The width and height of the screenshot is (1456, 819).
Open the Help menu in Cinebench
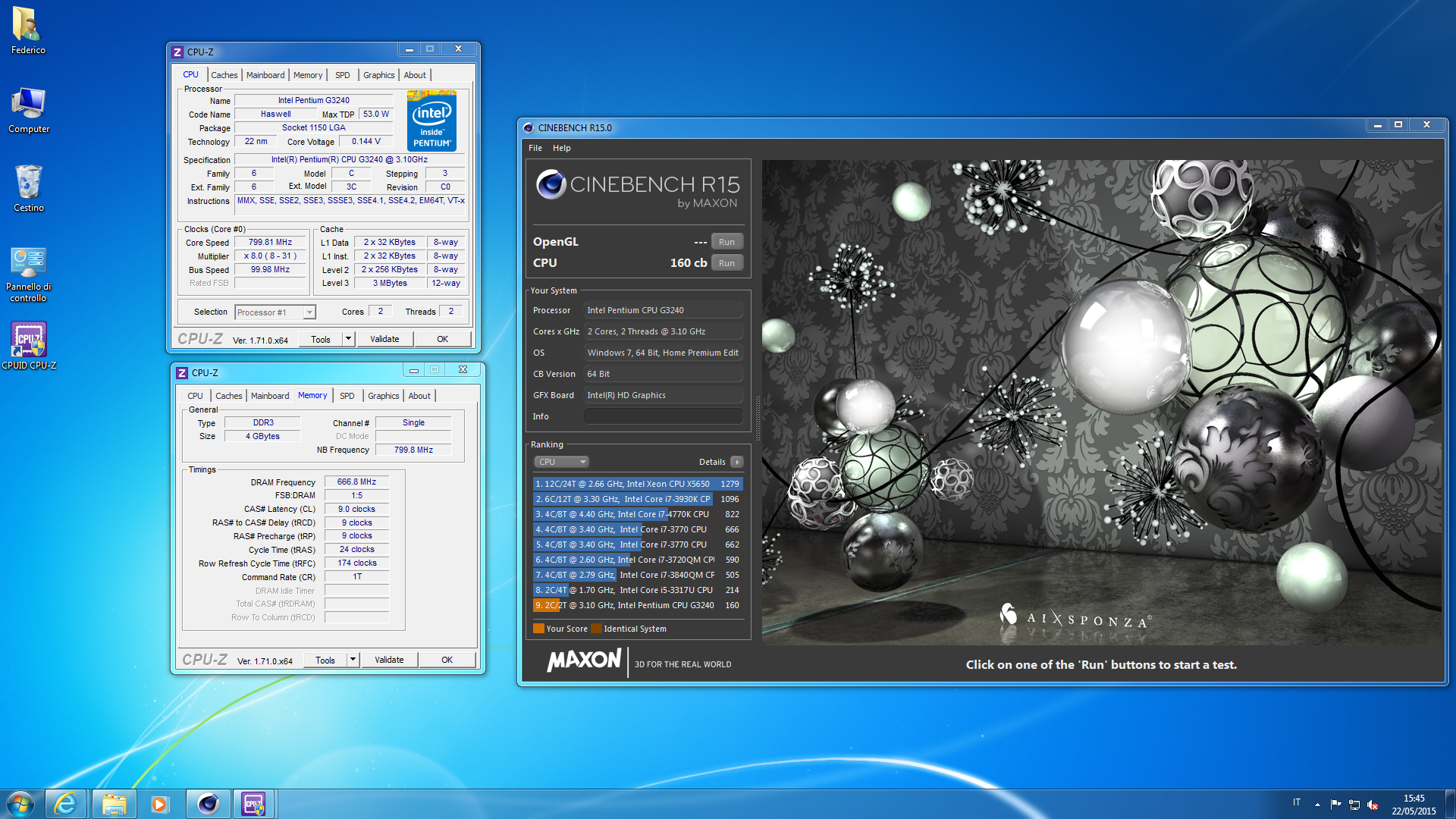click(561, 148)
